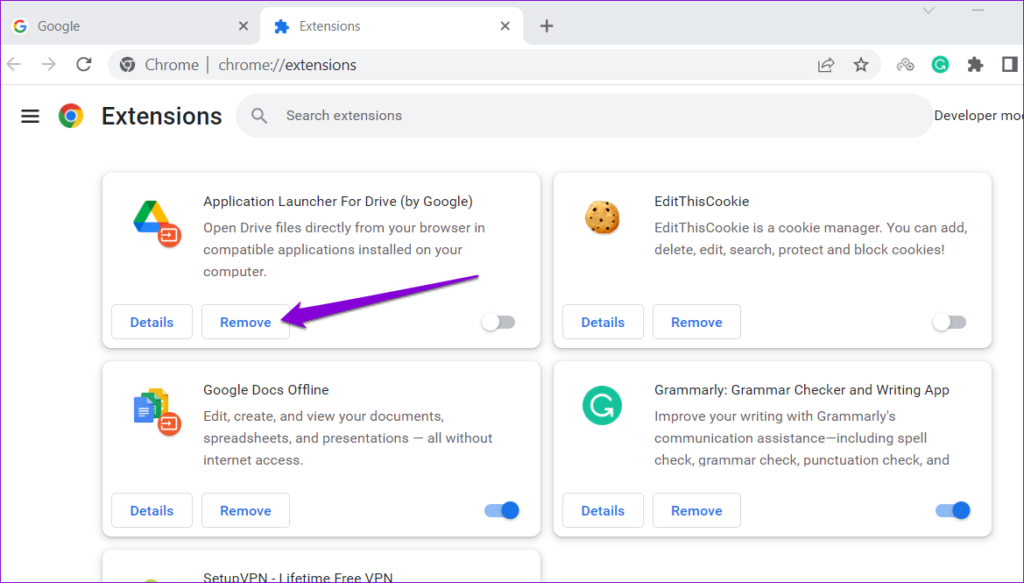Open the hamburger main menu in Extensions

click(x=30, y=116)
